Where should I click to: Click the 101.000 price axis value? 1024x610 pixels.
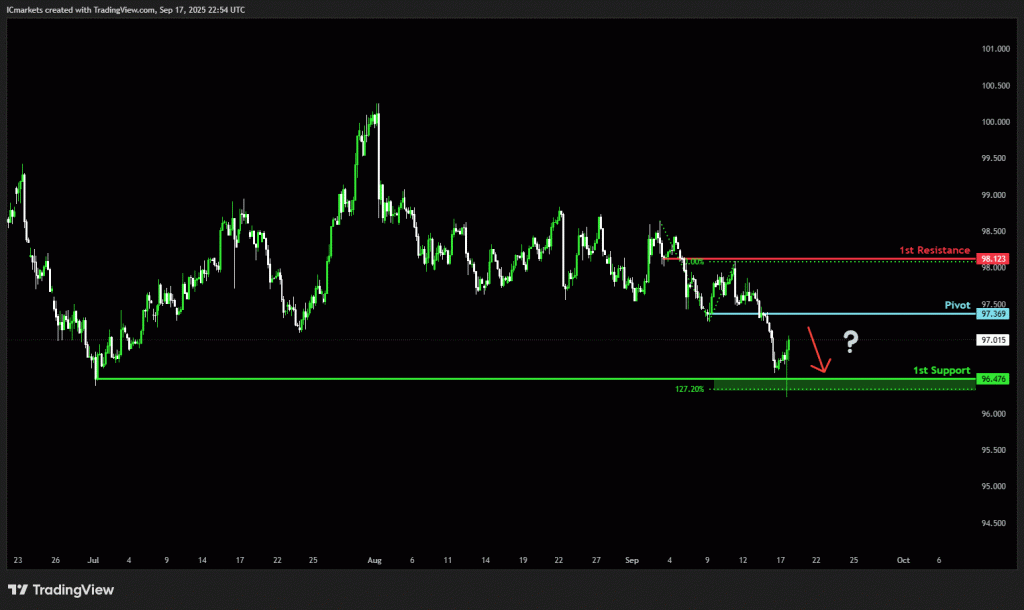(995, 49)
